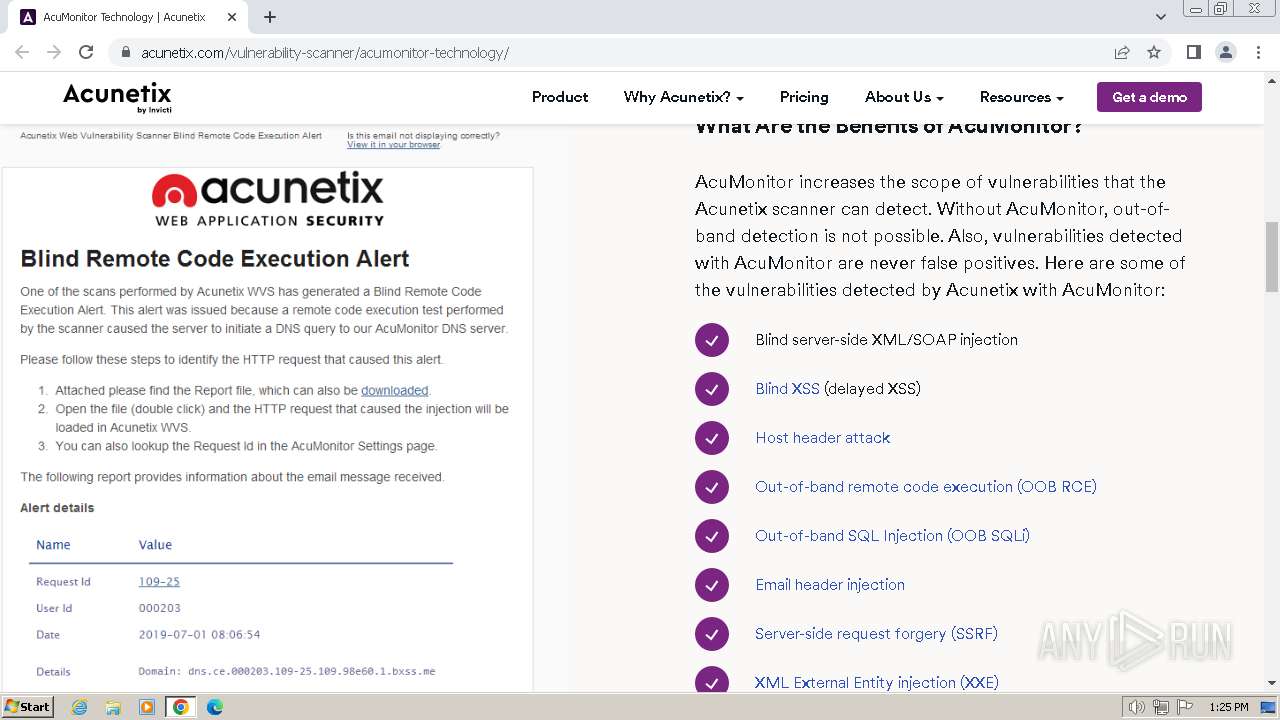
Task: Click checkmark icon beside Email header injection
Action: tap(712, 585)
